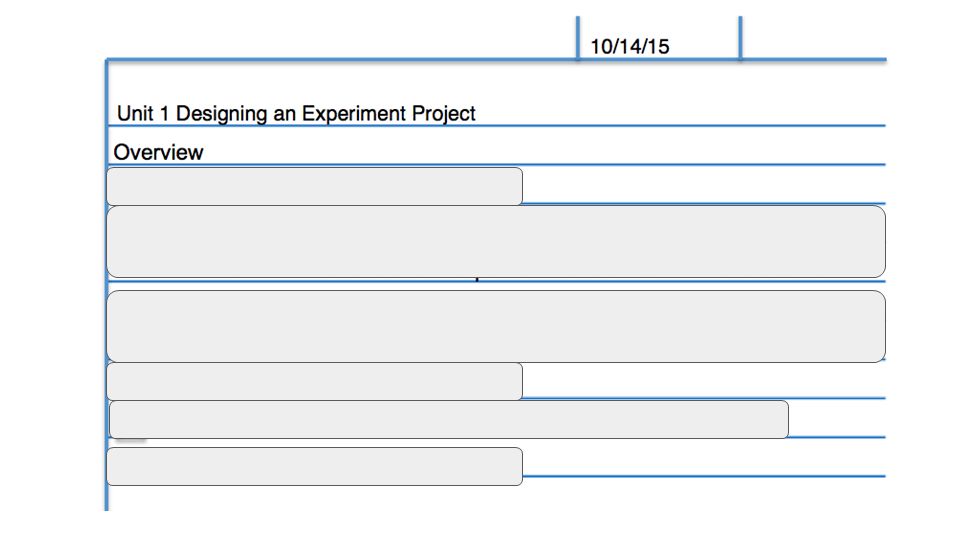Click the blank line beside the box under Overview
The width and height of the screenshot is (960, 540).
704,184
